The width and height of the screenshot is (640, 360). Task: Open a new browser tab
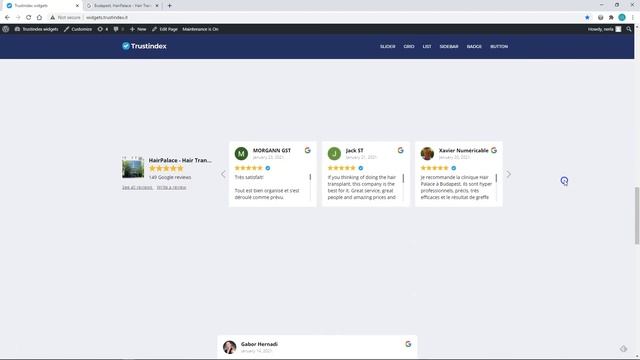(x=169, y=6)
